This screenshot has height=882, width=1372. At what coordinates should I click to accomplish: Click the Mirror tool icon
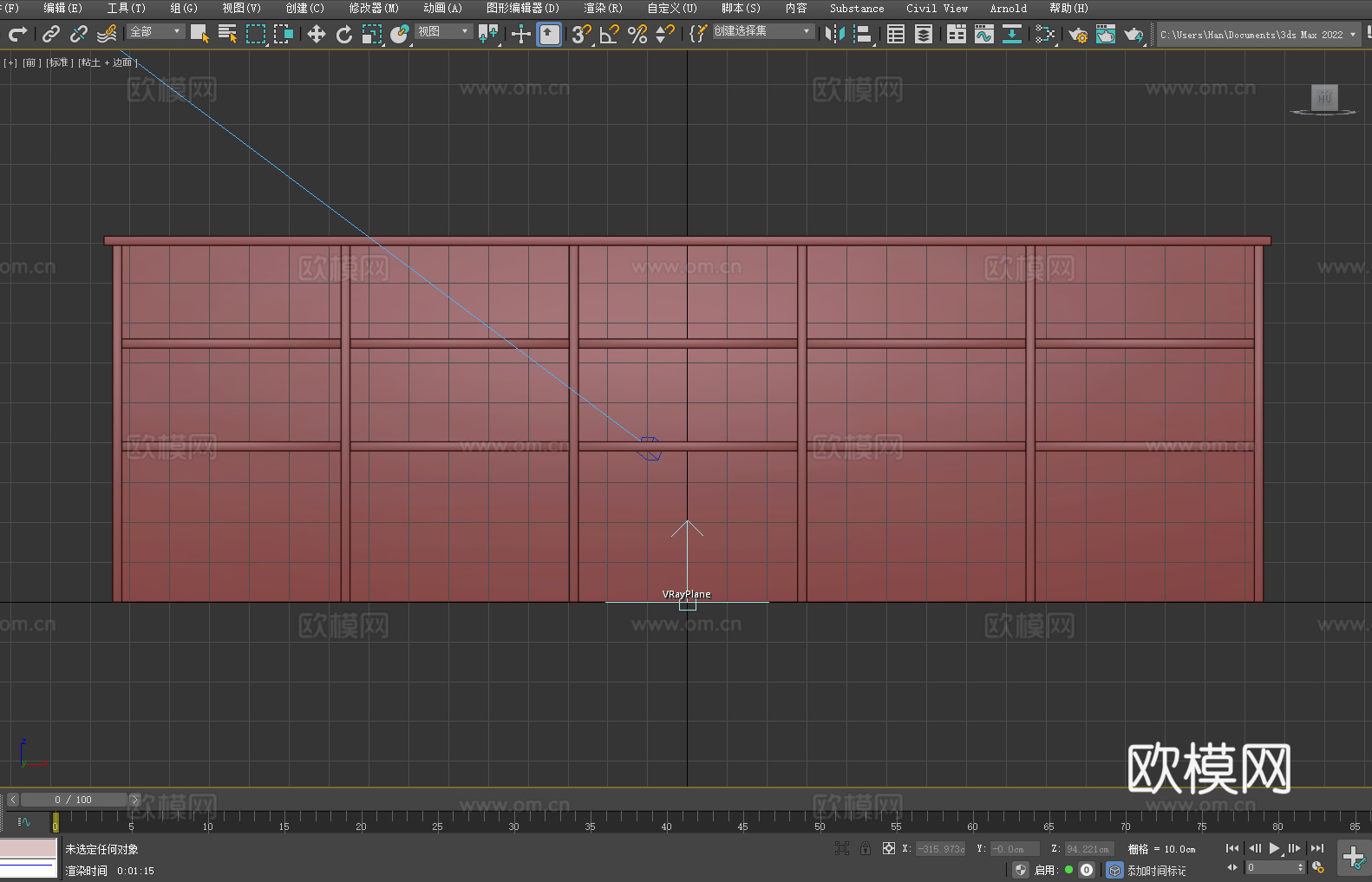pos(835,34)
